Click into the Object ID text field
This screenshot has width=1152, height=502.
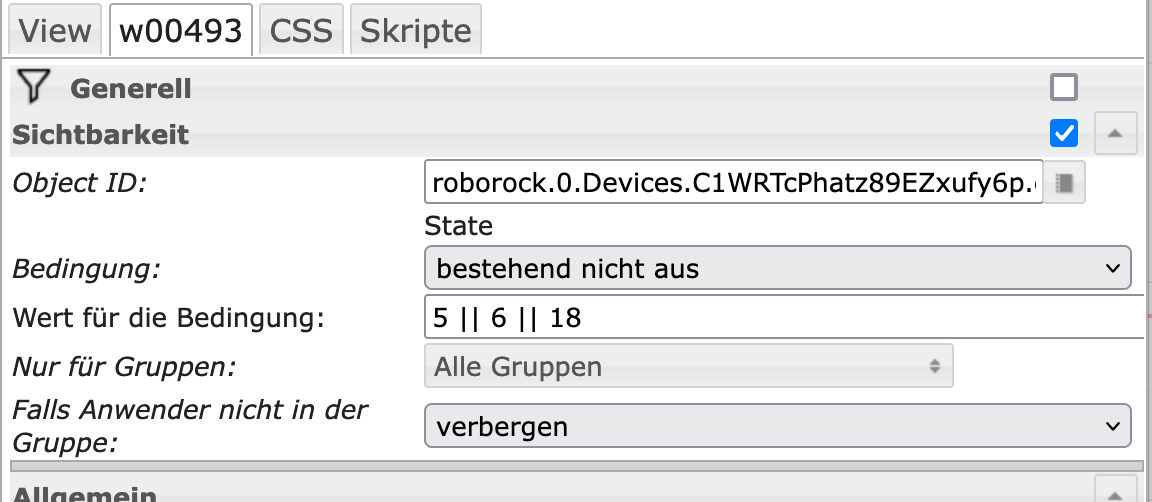(x=733, y=183)
